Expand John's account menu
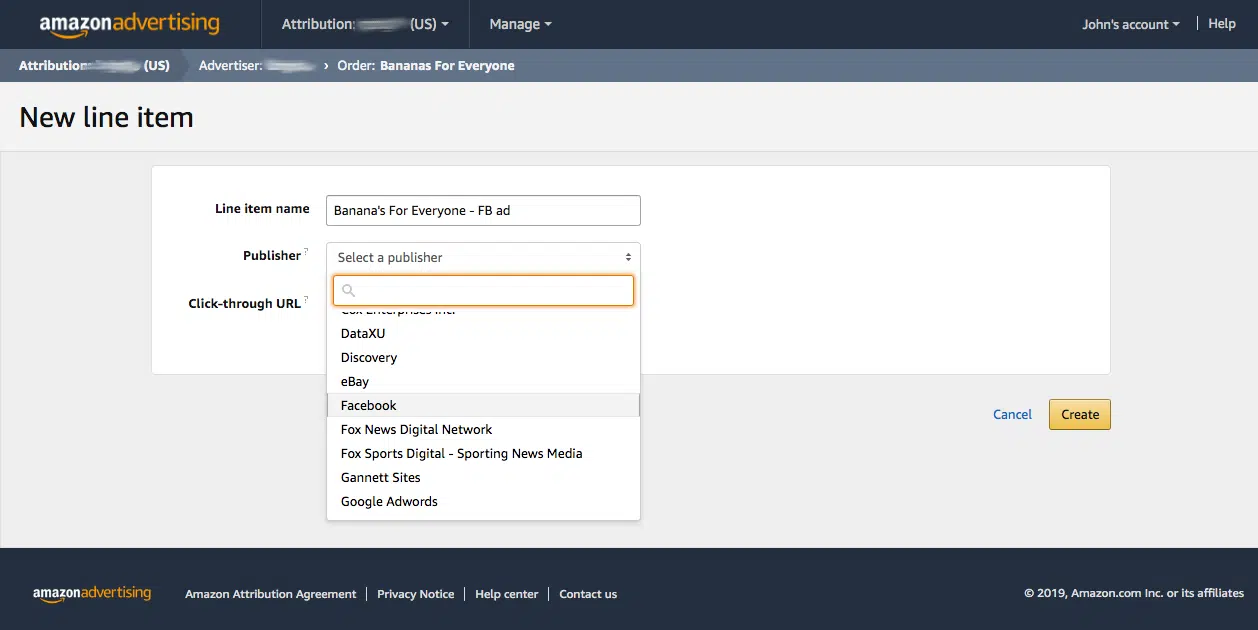The height and width of the screenshot is (630, 1258). click(x=1131, y=24)
